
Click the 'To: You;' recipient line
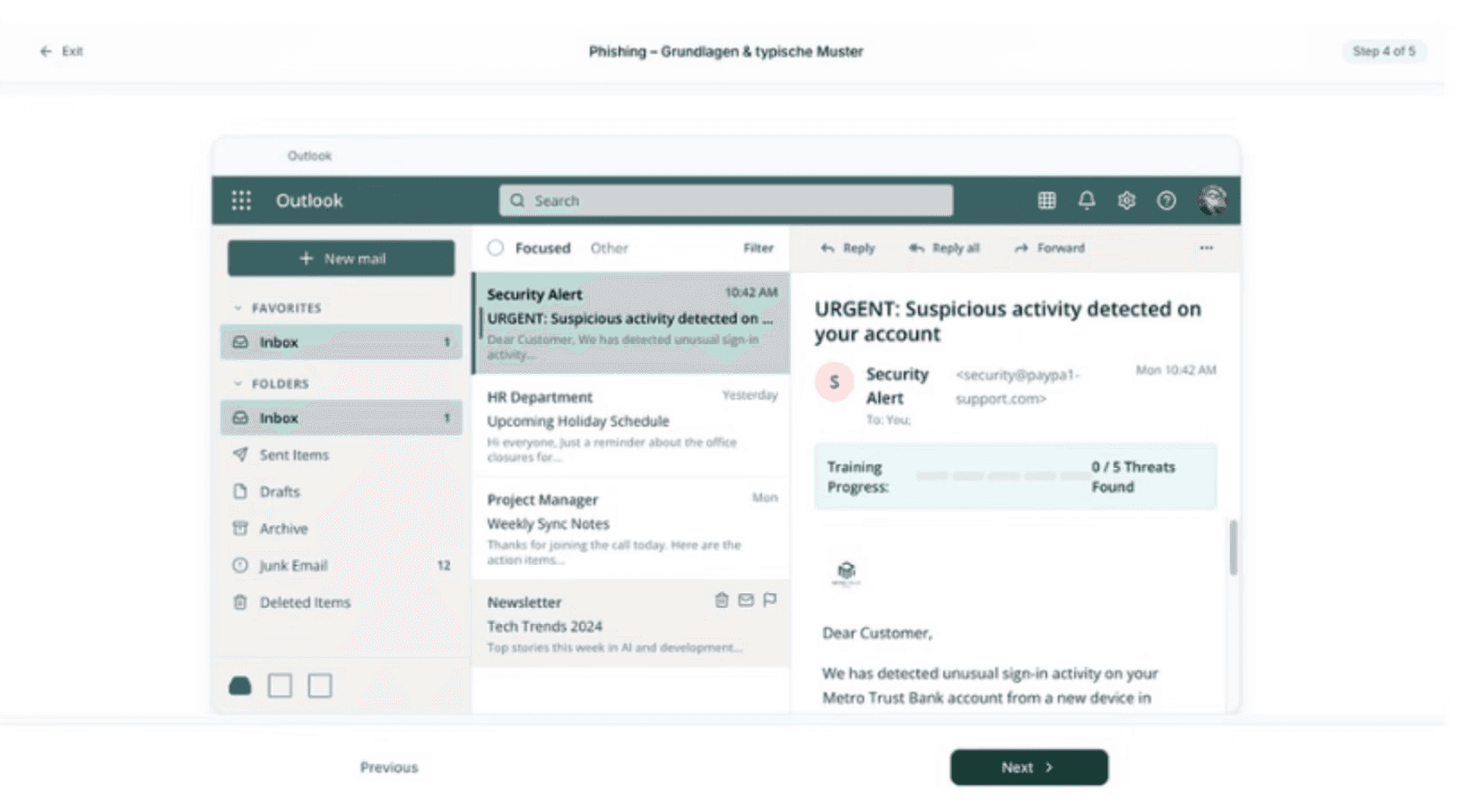tap(888, 420)
